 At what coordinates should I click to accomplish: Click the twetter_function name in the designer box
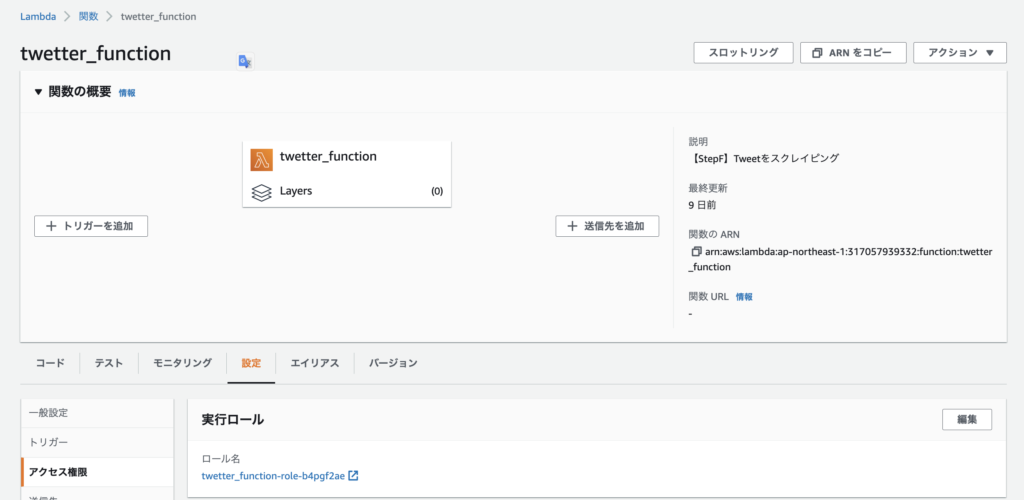(328, 157)
